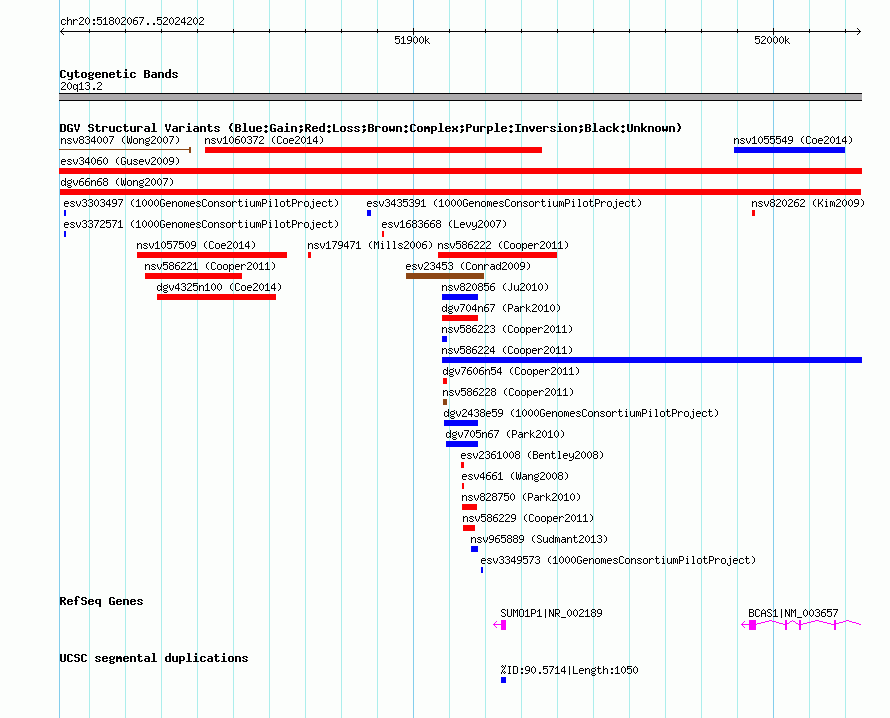Select the 20q13.2 band label
Viewport: 890px width, 718px height.
[81, 86]
